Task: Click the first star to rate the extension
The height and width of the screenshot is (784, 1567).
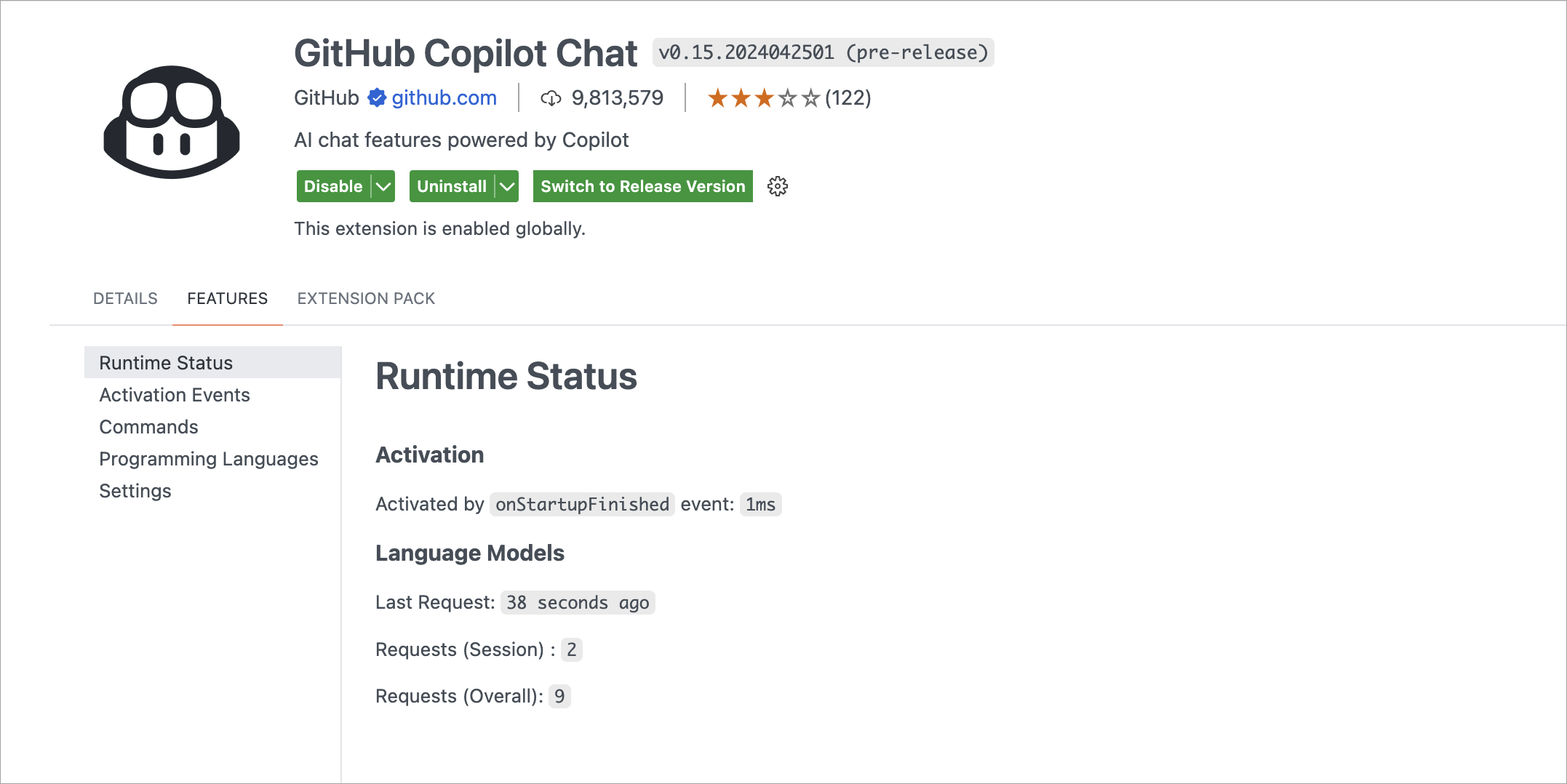Action: 717,97
